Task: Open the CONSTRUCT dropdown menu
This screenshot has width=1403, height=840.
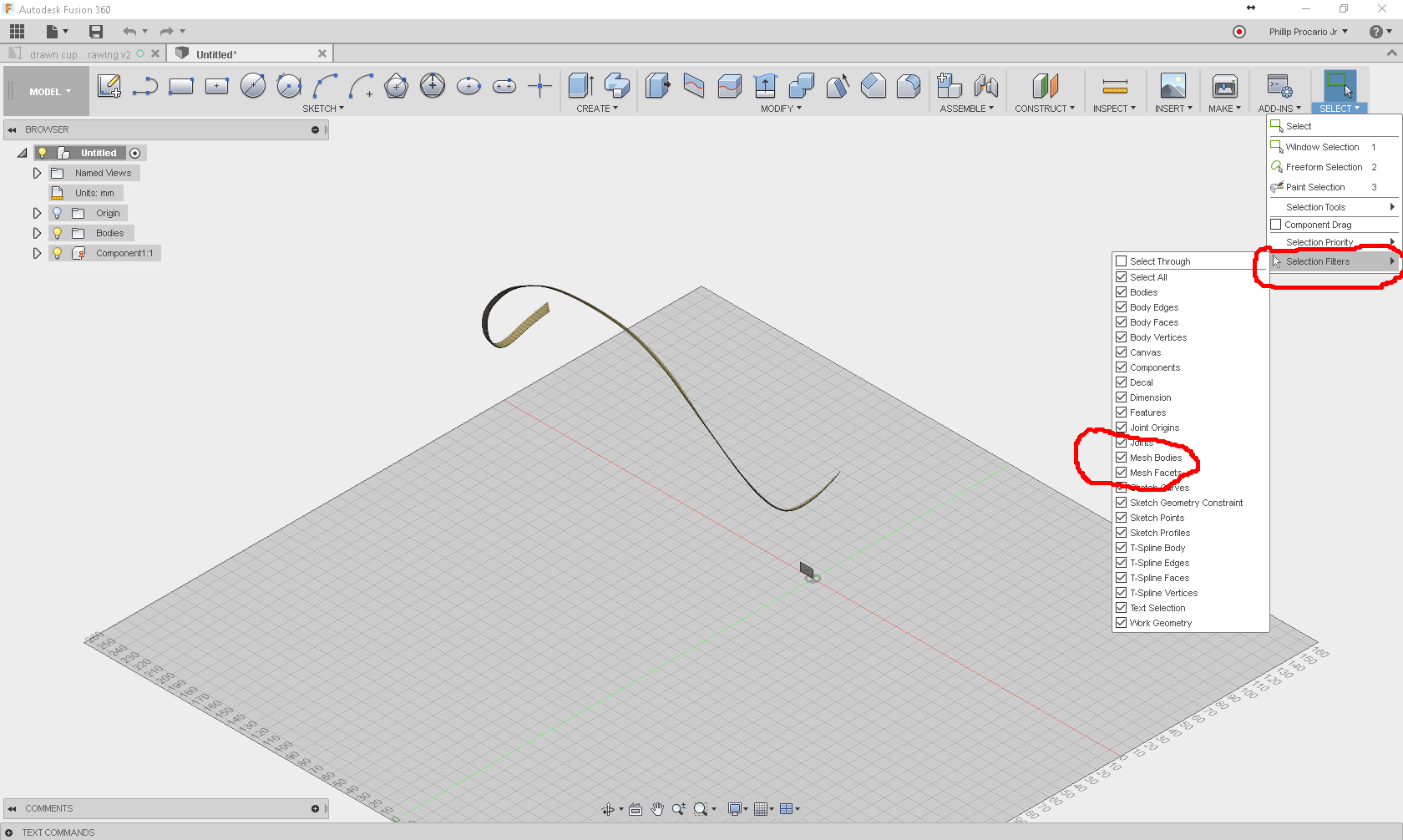Action: [x=1045, y=109]
